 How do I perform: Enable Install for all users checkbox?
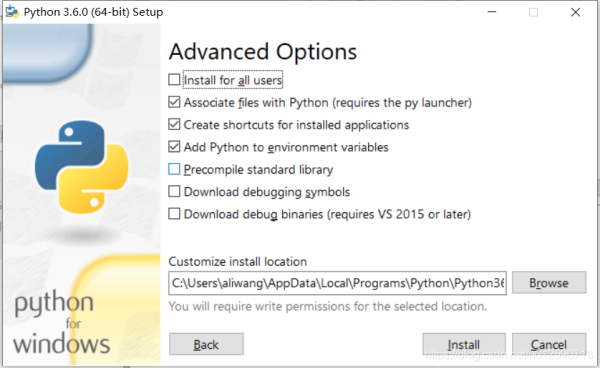174,80
